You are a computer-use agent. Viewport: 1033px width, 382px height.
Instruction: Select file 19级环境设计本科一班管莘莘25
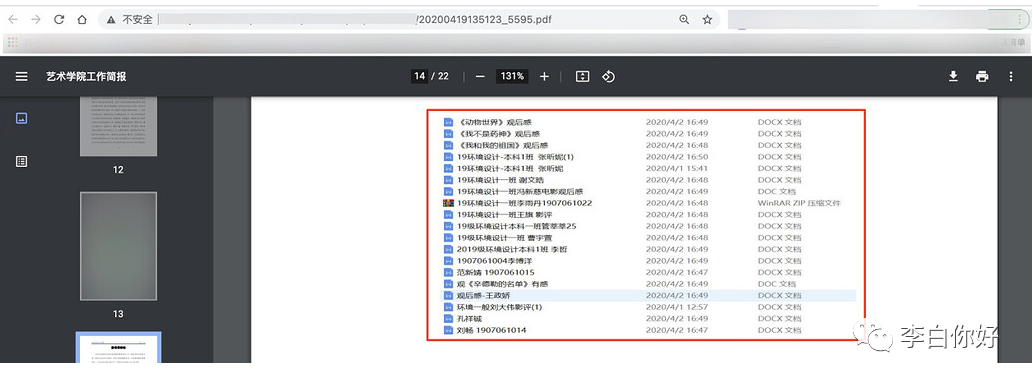click(x=517, y=226)
